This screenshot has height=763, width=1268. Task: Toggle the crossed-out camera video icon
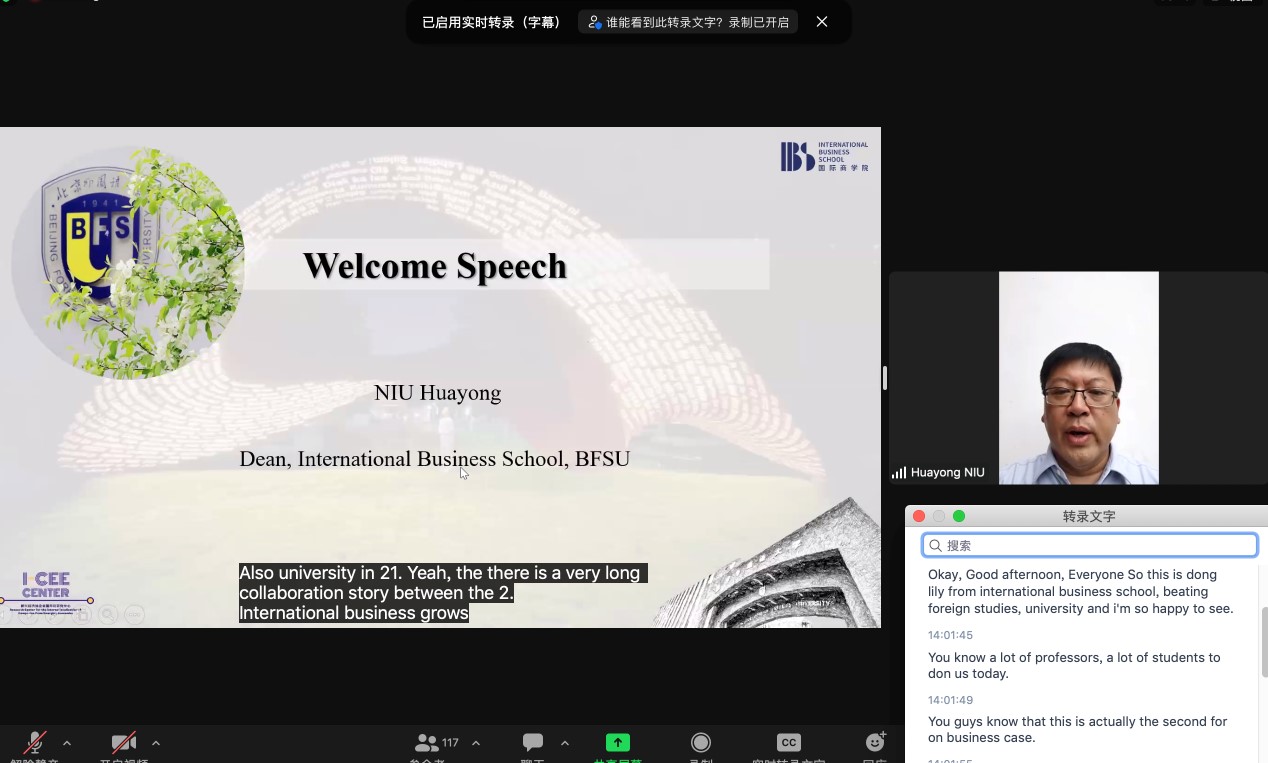tap(124, 743)
